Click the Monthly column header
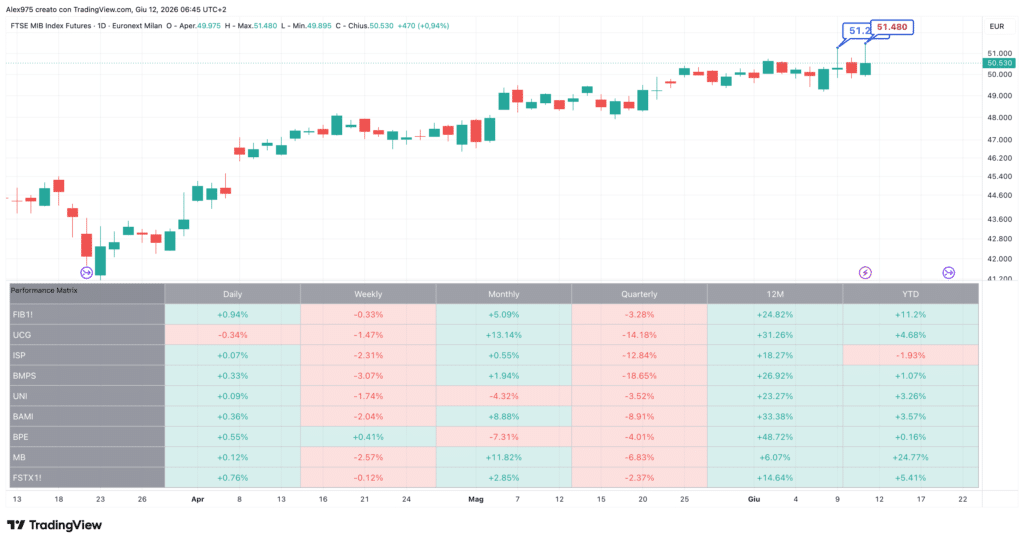 click(x=504, y=294)
